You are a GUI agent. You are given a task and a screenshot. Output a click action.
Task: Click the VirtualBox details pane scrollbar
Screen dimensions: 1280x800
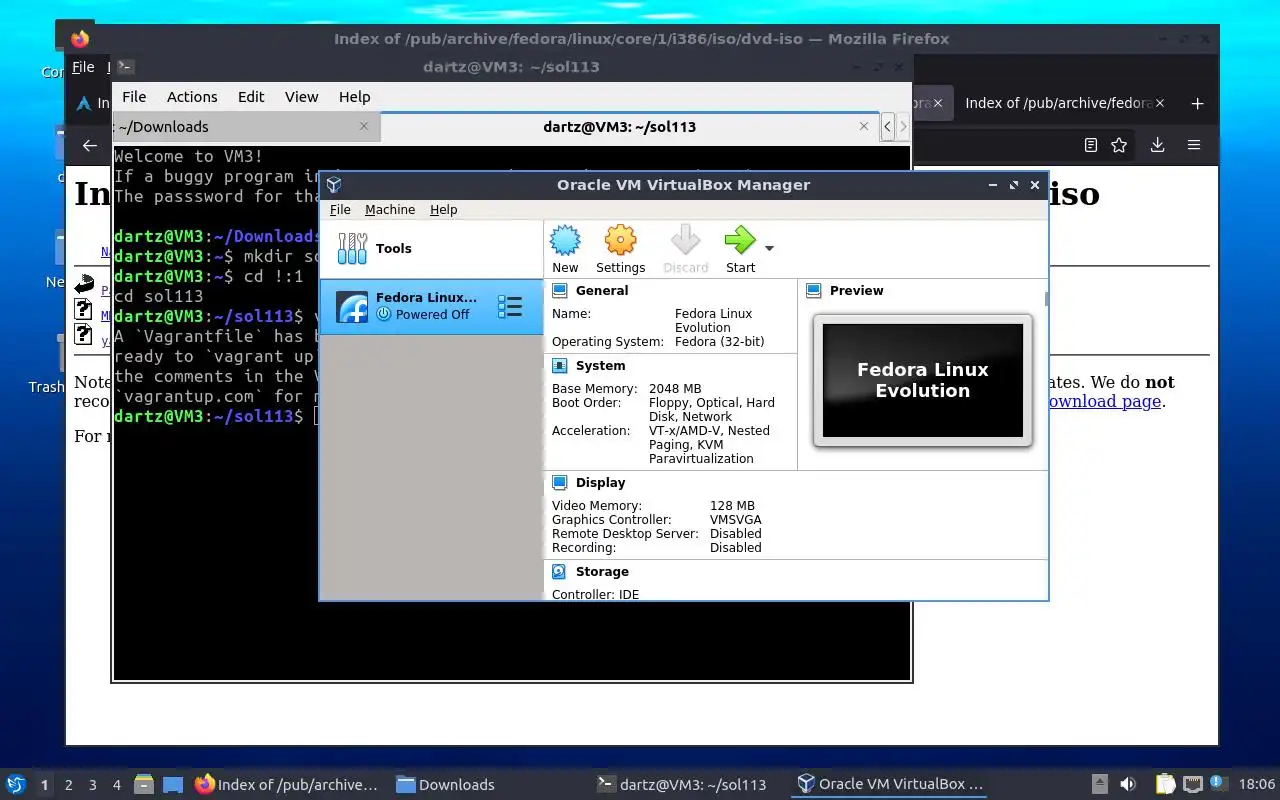[x=1046, y=300]
